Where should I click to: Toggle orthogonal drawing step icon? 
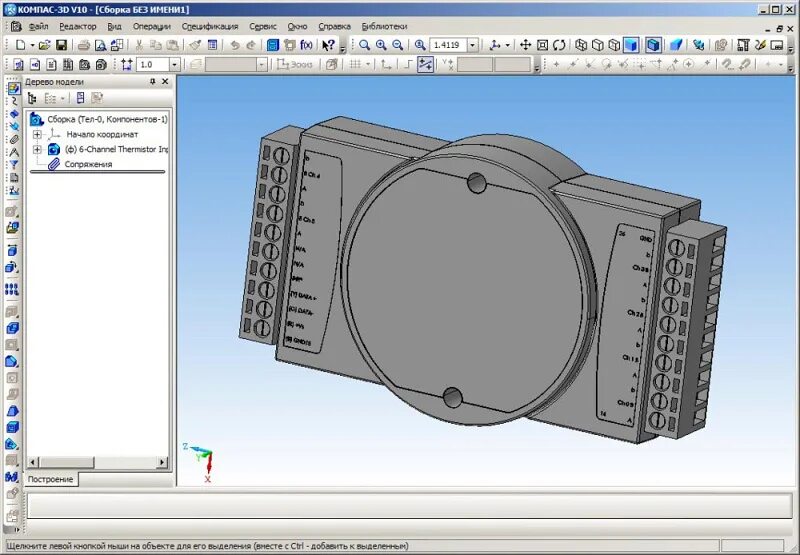408,65
